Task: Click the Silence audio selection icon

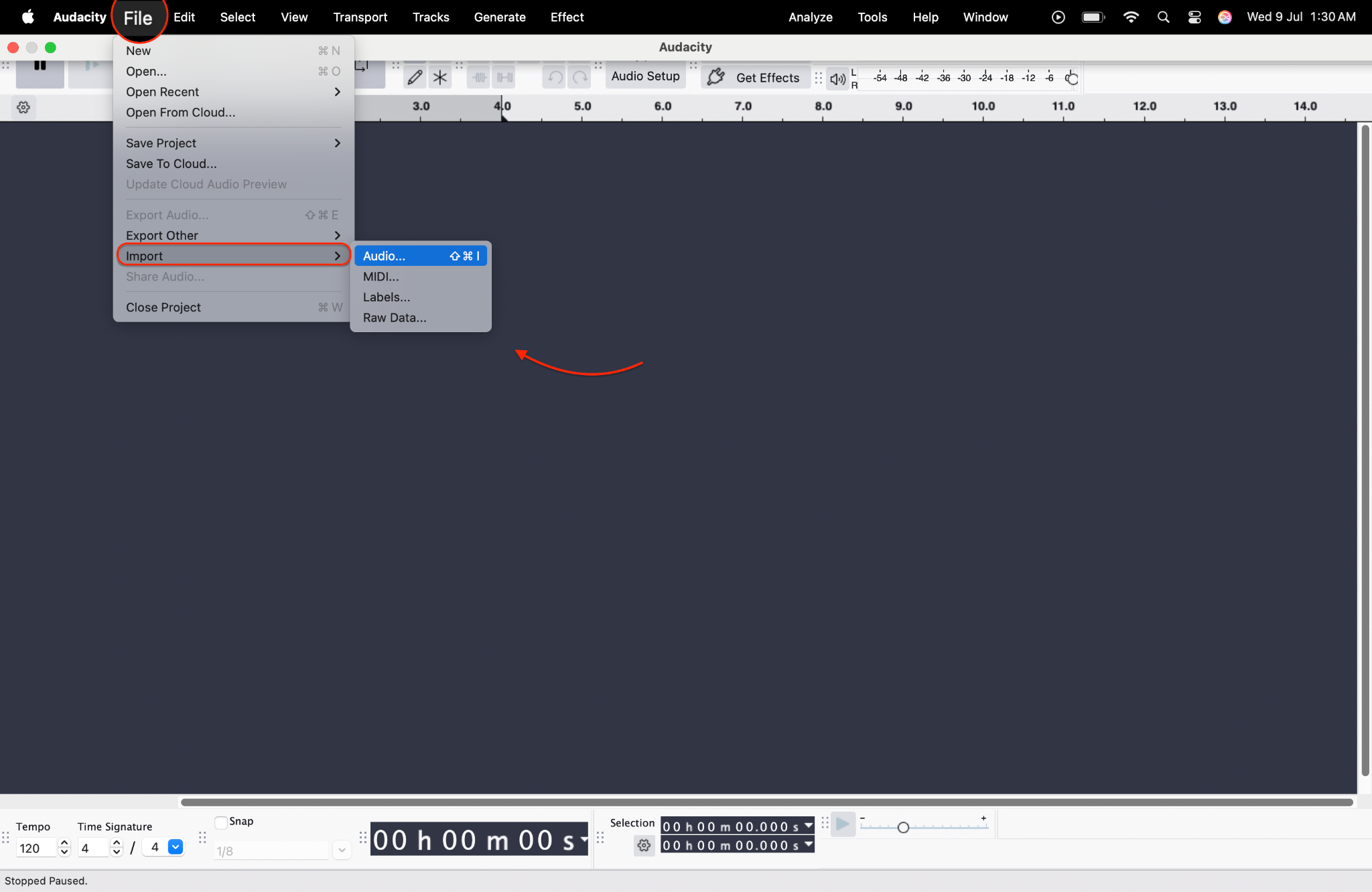Action: tap(504, 78)
